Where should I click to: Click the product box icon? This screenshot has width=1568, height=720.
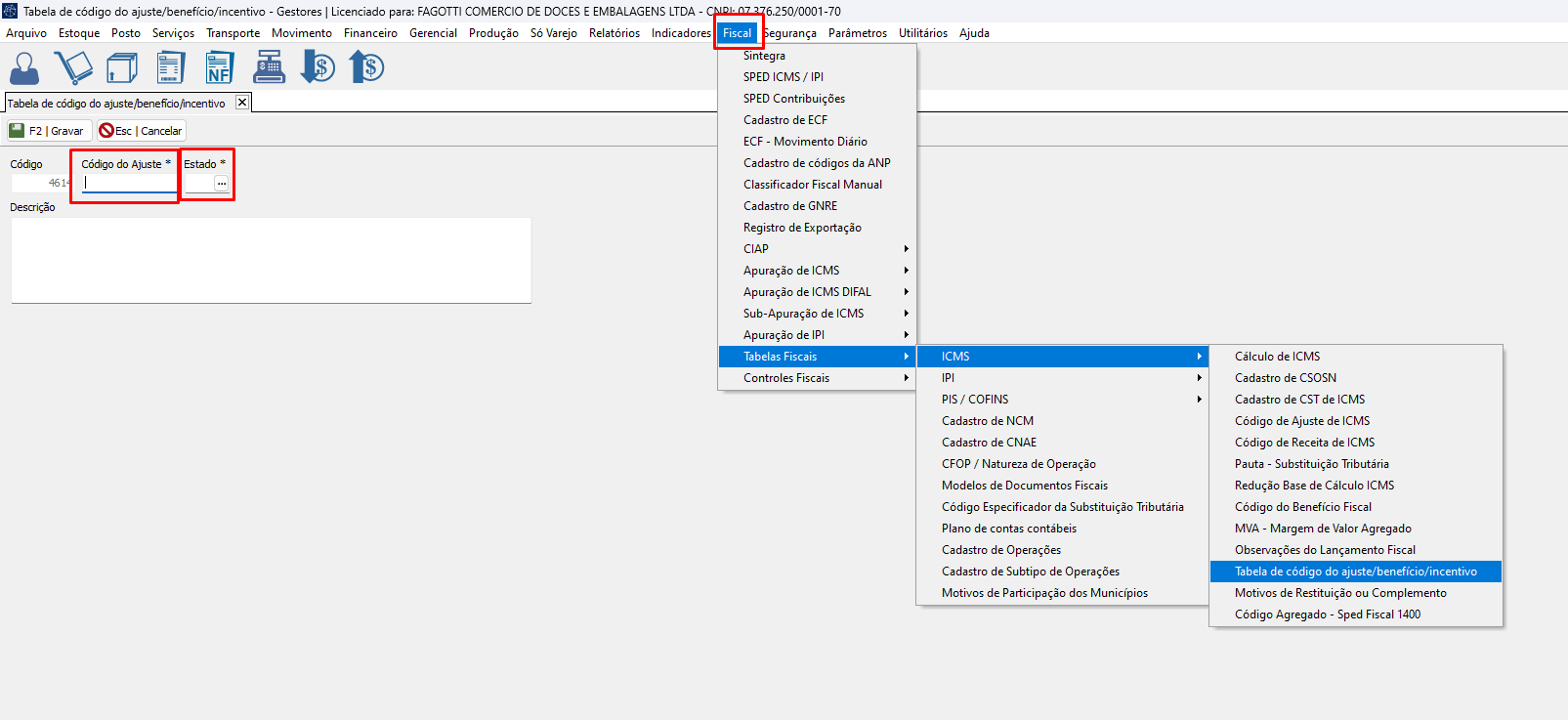click(x=122, y=68)
